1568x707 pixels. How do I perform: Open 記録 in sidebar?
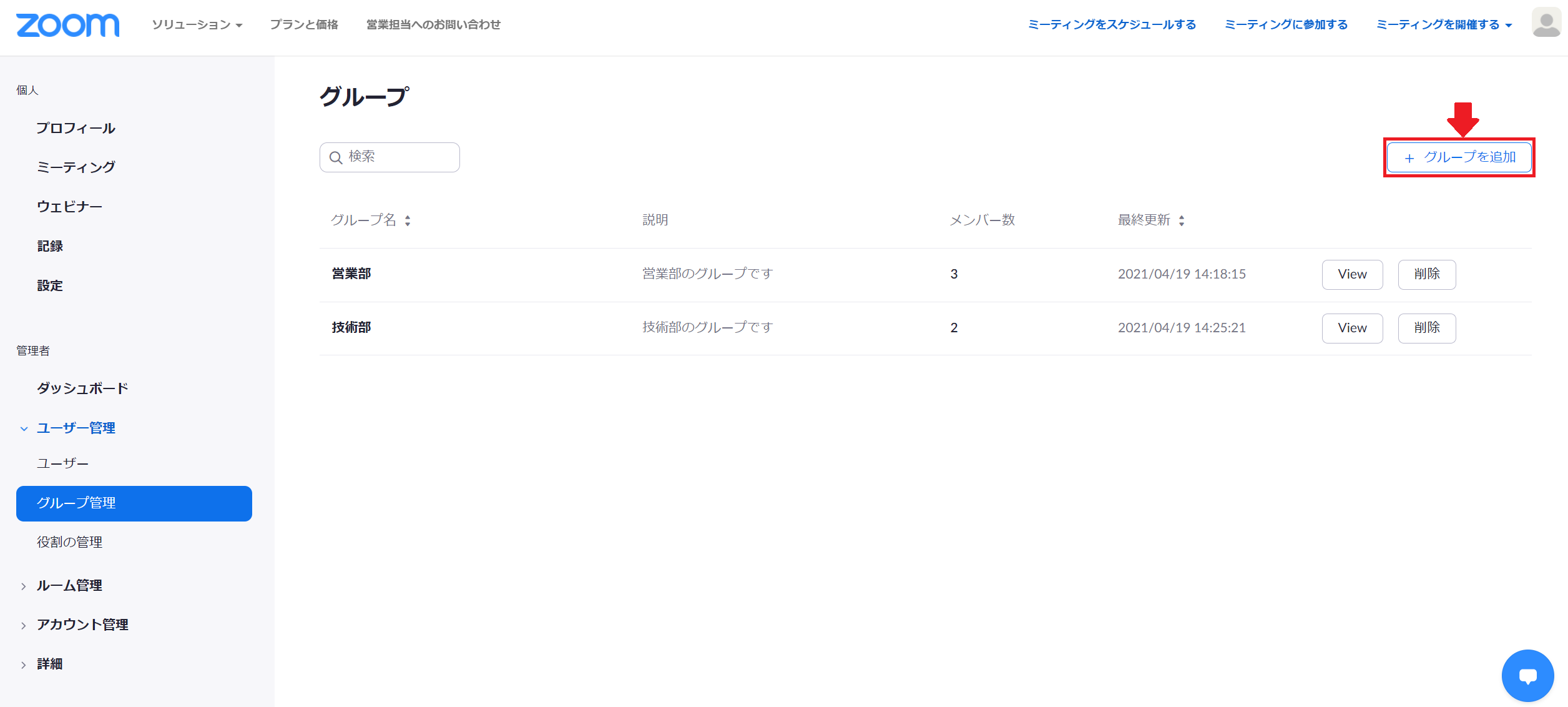coord(50,246)
